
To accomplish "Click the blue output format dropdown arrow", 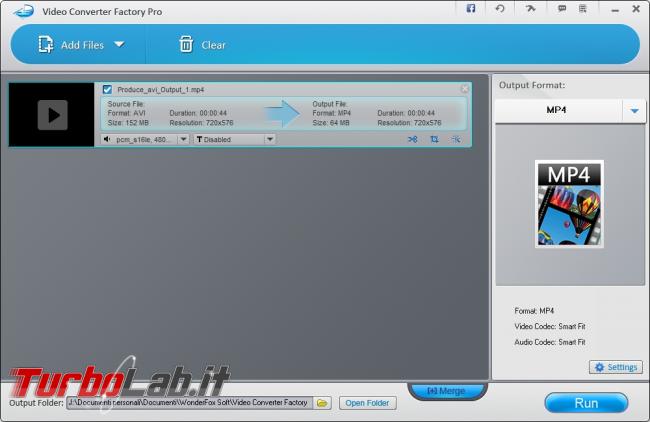I will point(634,111).
